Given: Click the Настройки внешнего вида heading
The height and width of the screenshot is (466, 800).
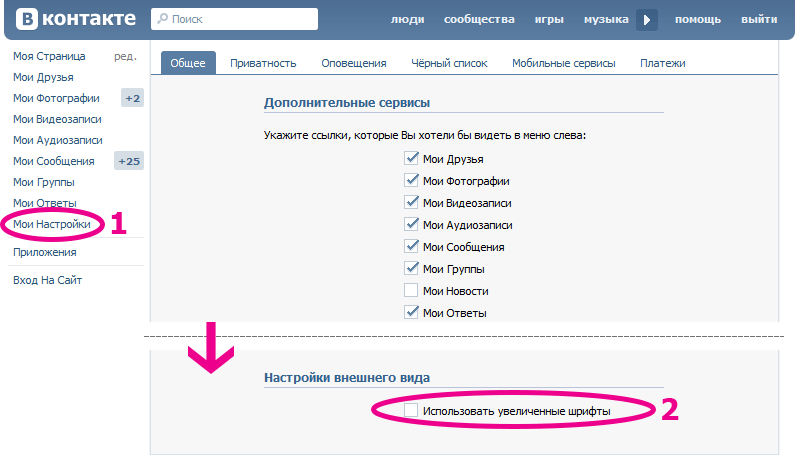Looking at the screenshot, I should (x=347, y=378).
